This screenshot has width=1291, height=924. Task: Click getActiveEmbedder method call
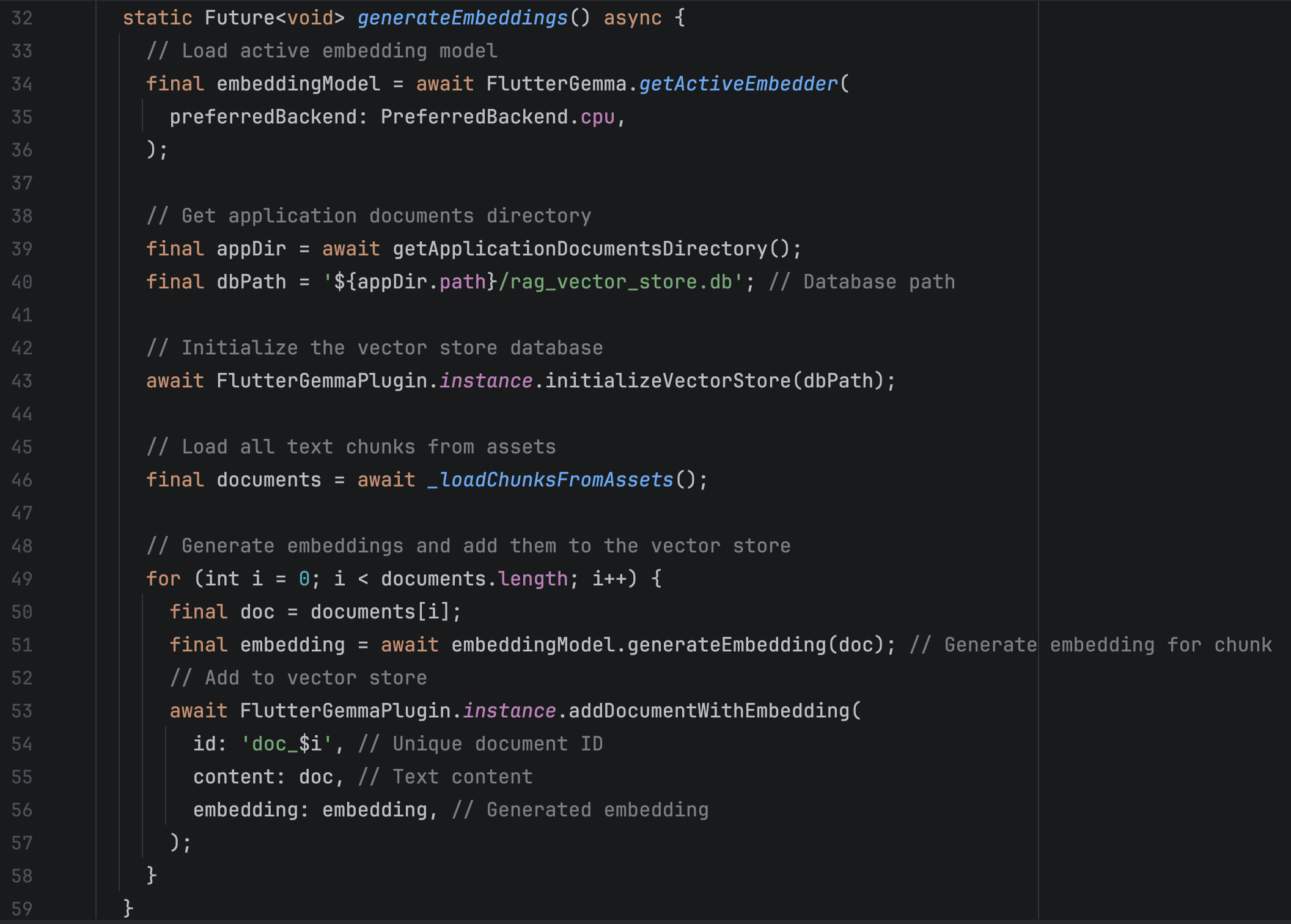[x=738, y=84]
